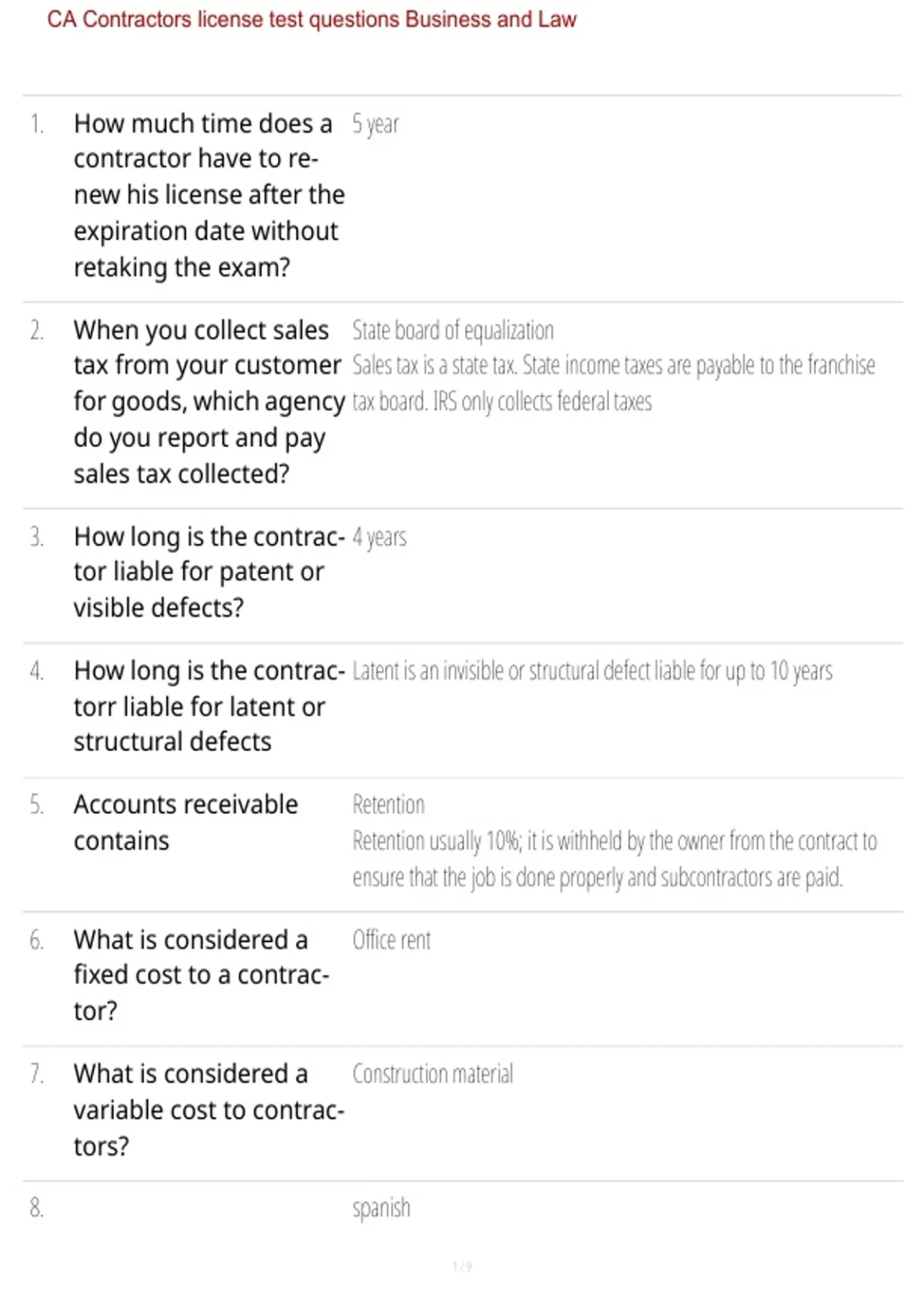Select question 3 about patent or visible defects

click(x=209, y=572)
